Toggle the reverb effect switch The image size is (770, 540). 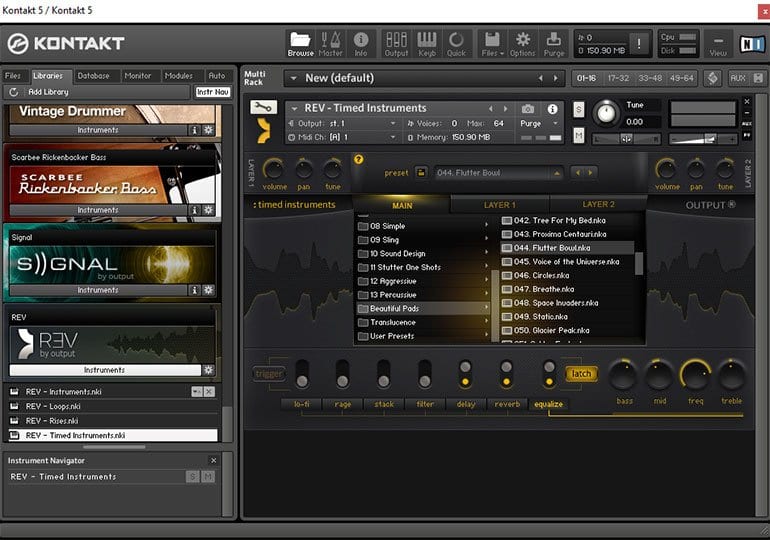(x=506, y=374)
